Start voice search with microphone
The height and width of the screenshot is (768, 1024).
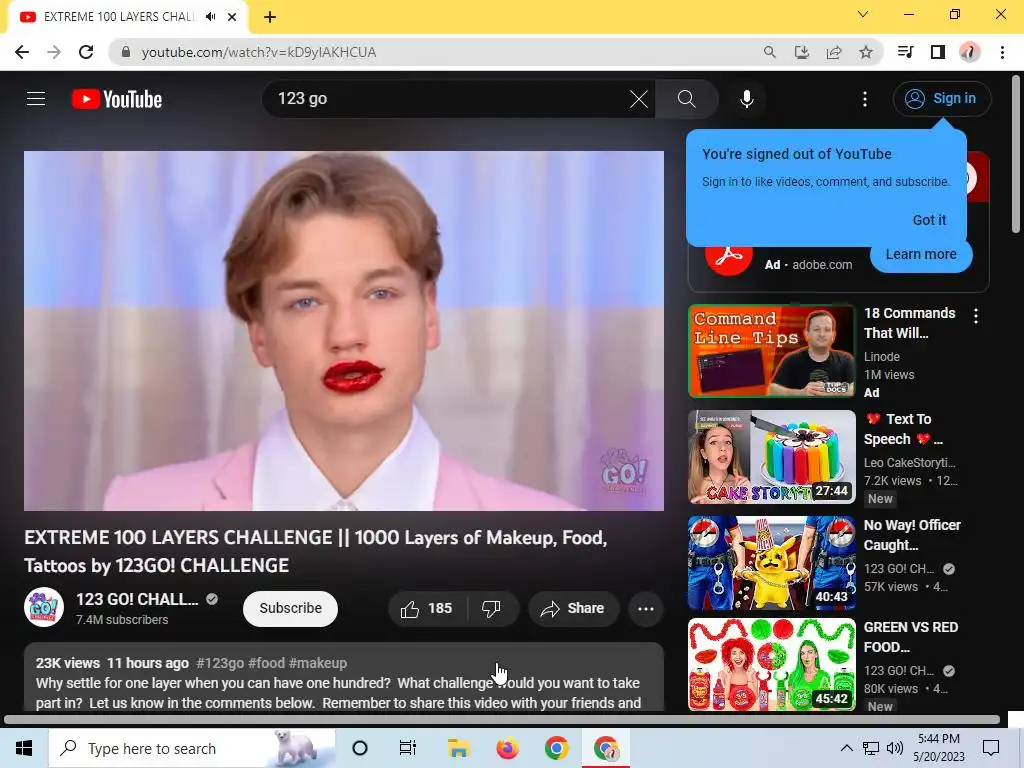pos(746,99)
